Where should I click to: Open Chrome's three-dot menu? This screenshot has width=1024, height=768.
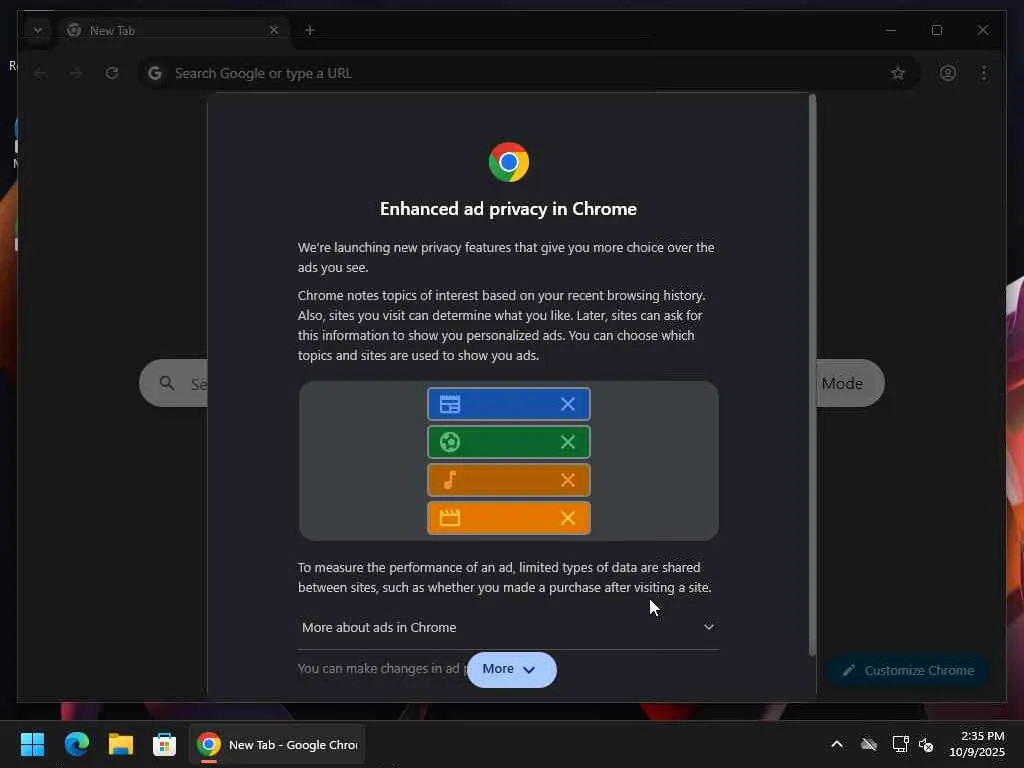[984, 73]
